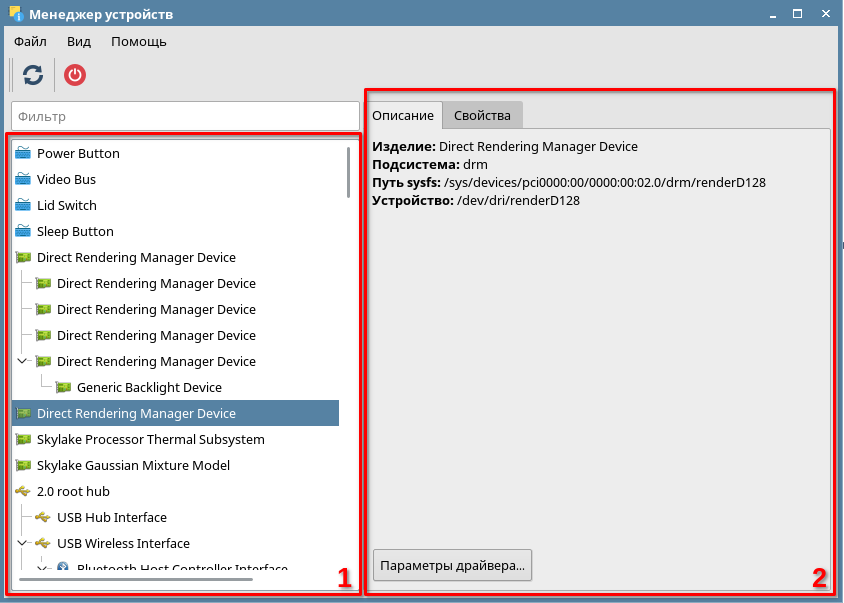Select the Power Button device icon
The height and width of the screenshot is (603, 844).
click(24, 153)
